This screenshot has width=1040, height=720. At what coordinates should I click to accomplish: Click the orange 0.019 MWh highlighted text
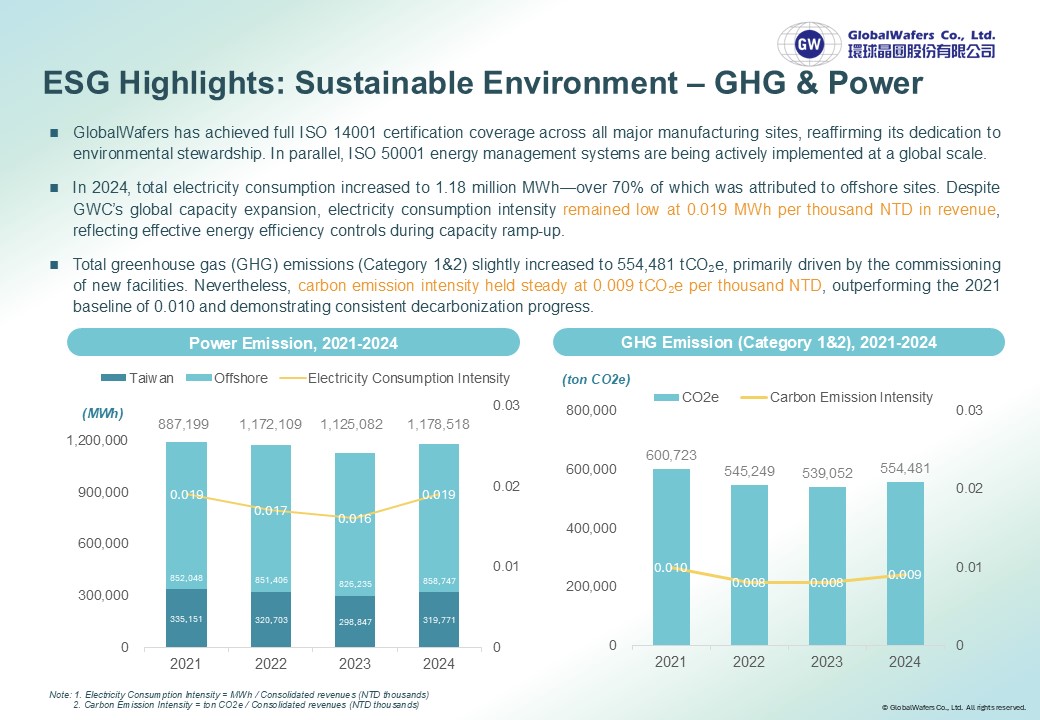pyautogui.click(x=779, y=210)
